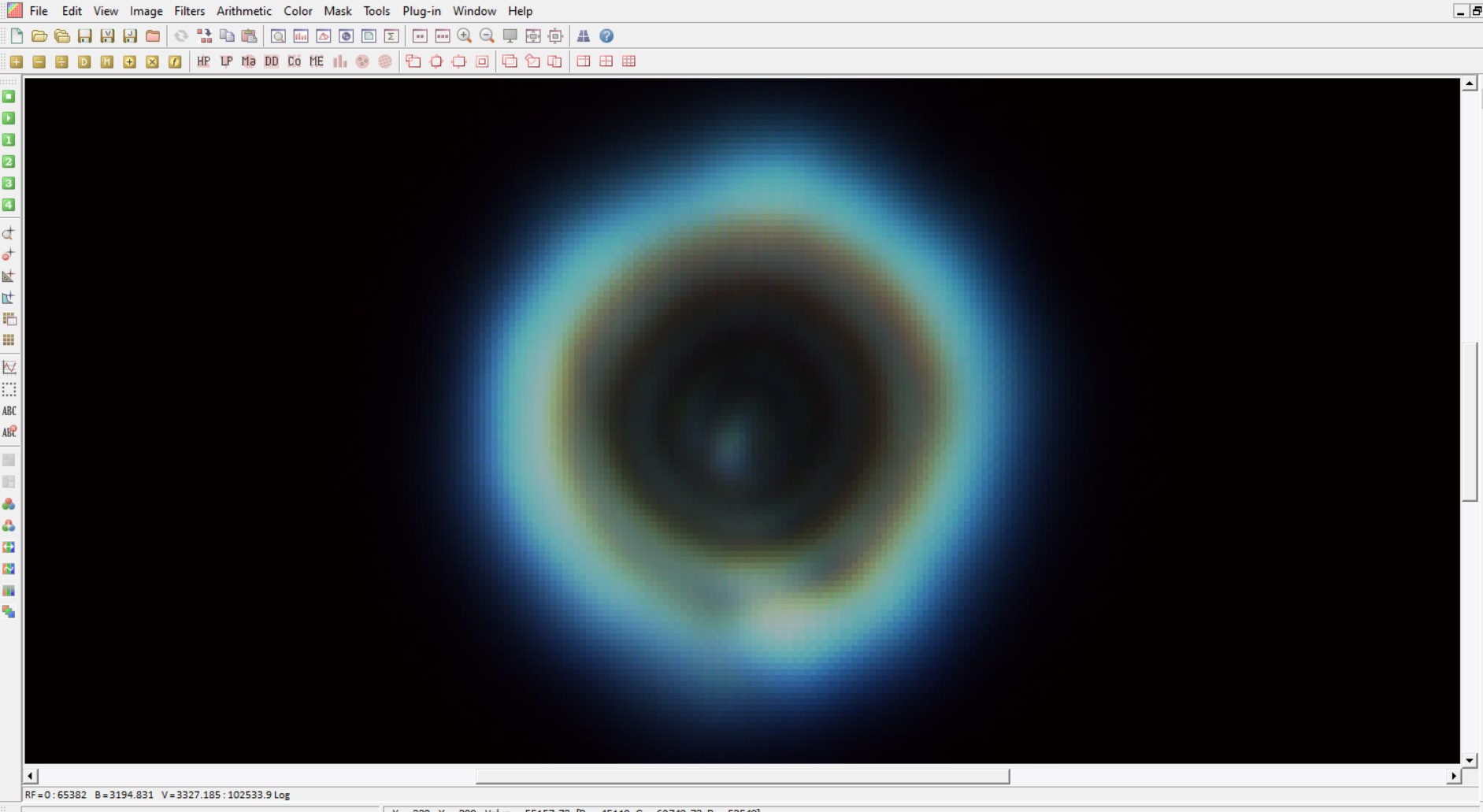Image resolution: width=1483 pixels, height=812 pixels.
Task: Open the Filters menu
Action: click(x=189, y=11)
